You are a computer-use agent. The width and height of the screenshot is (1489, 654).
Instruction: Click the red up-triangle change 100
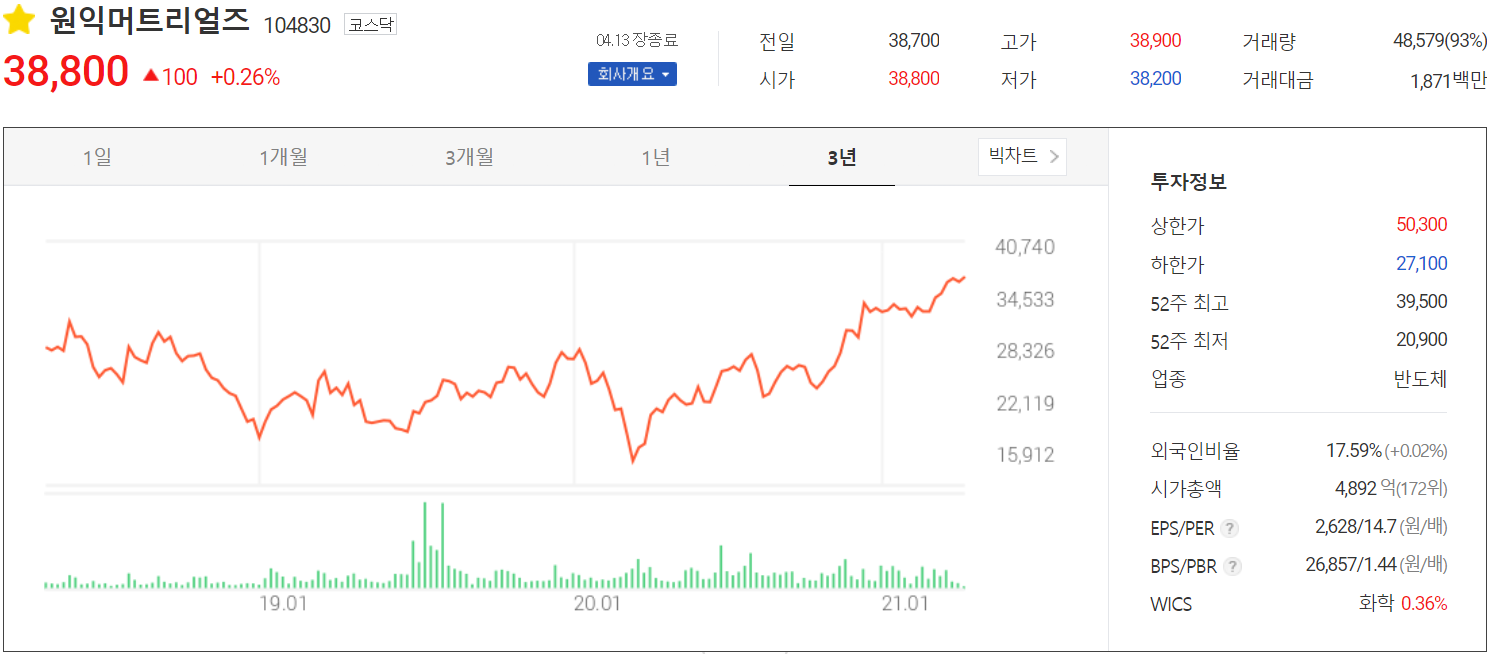(x=170, y=77)
